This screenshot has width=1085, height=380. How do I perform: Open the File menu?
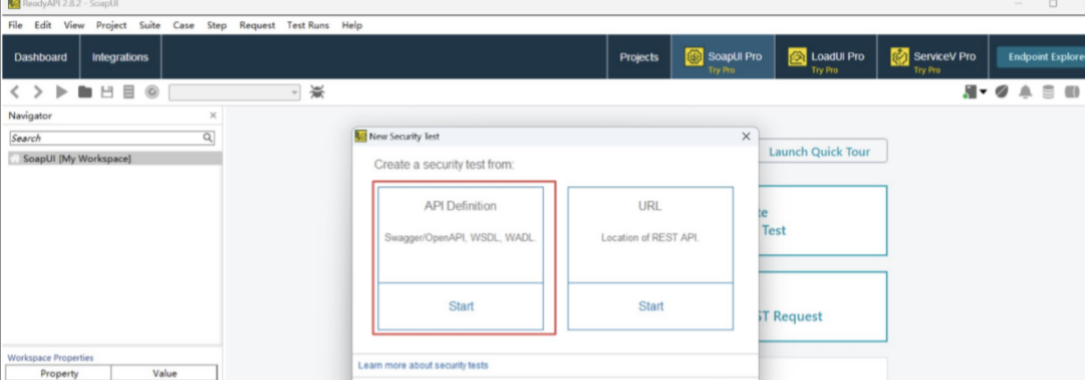coord(15,25)
